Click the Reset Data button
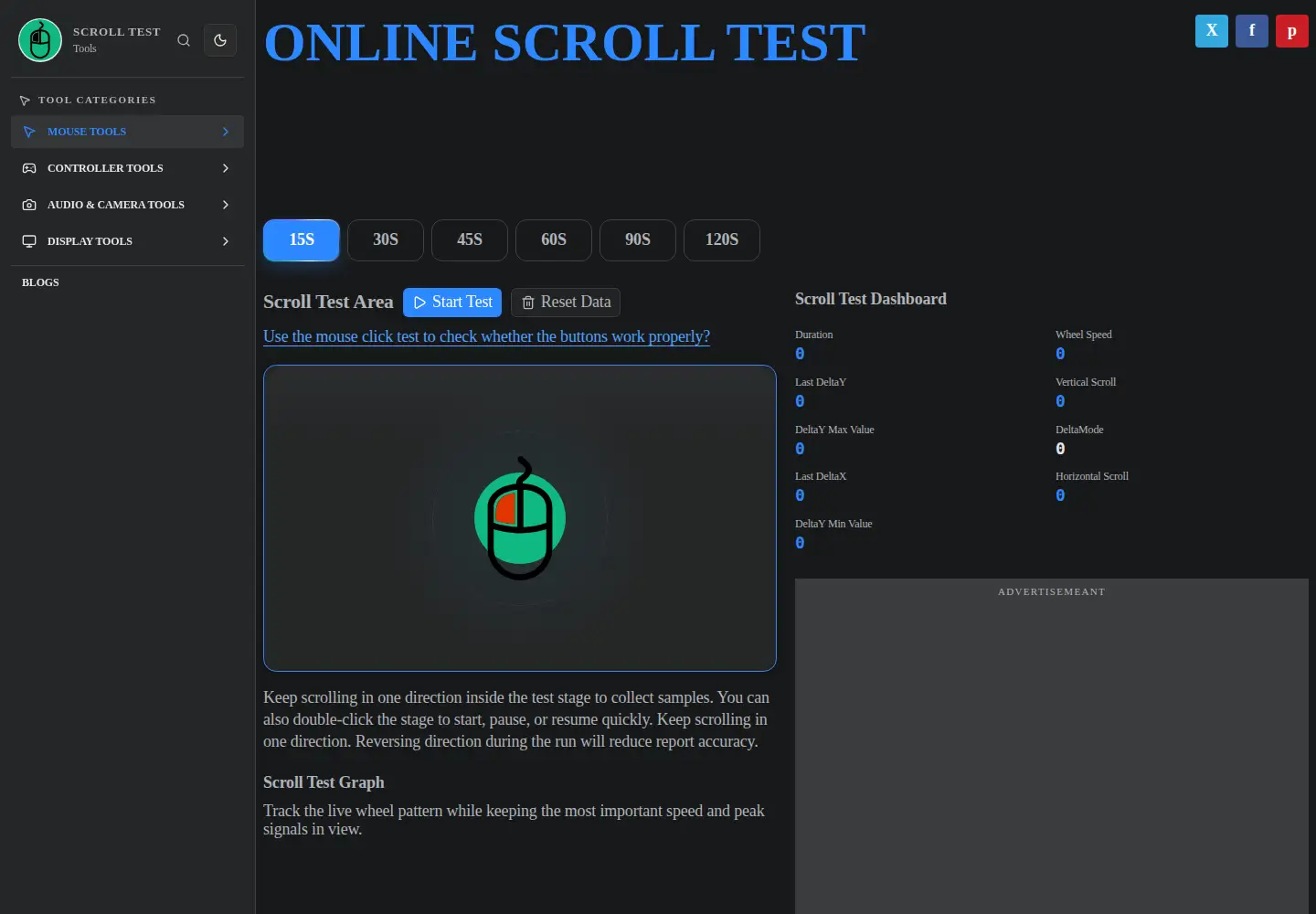 [566, 303]
